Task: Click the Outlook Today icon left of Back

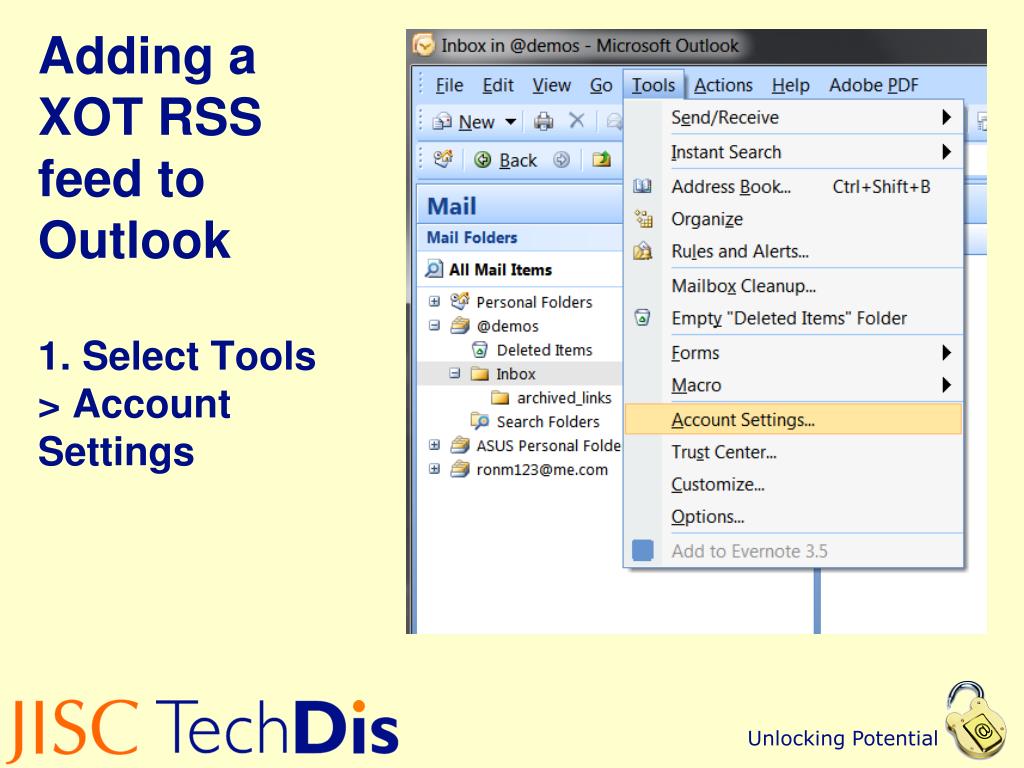Action: click(443, 159)
